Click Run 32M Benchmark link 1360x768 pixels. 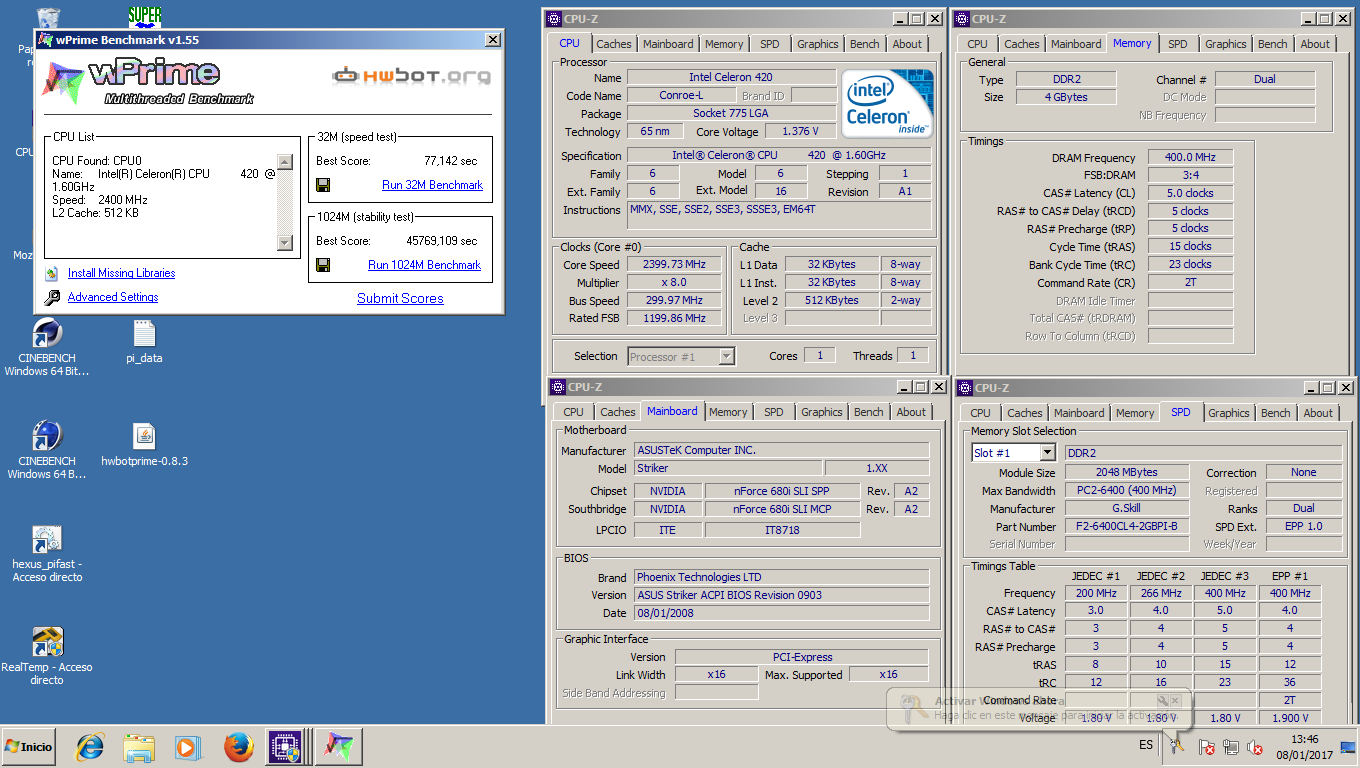click(432, 185)
